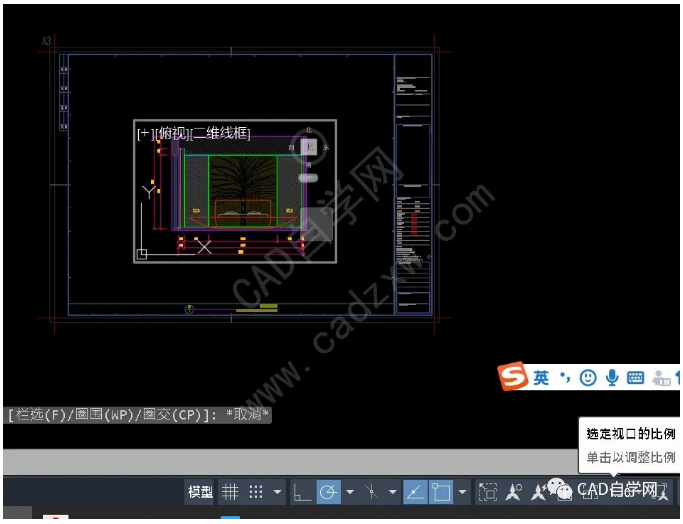Click 东 on the ViewCube compass
683x524 pixels.
(x=326, y=148)
